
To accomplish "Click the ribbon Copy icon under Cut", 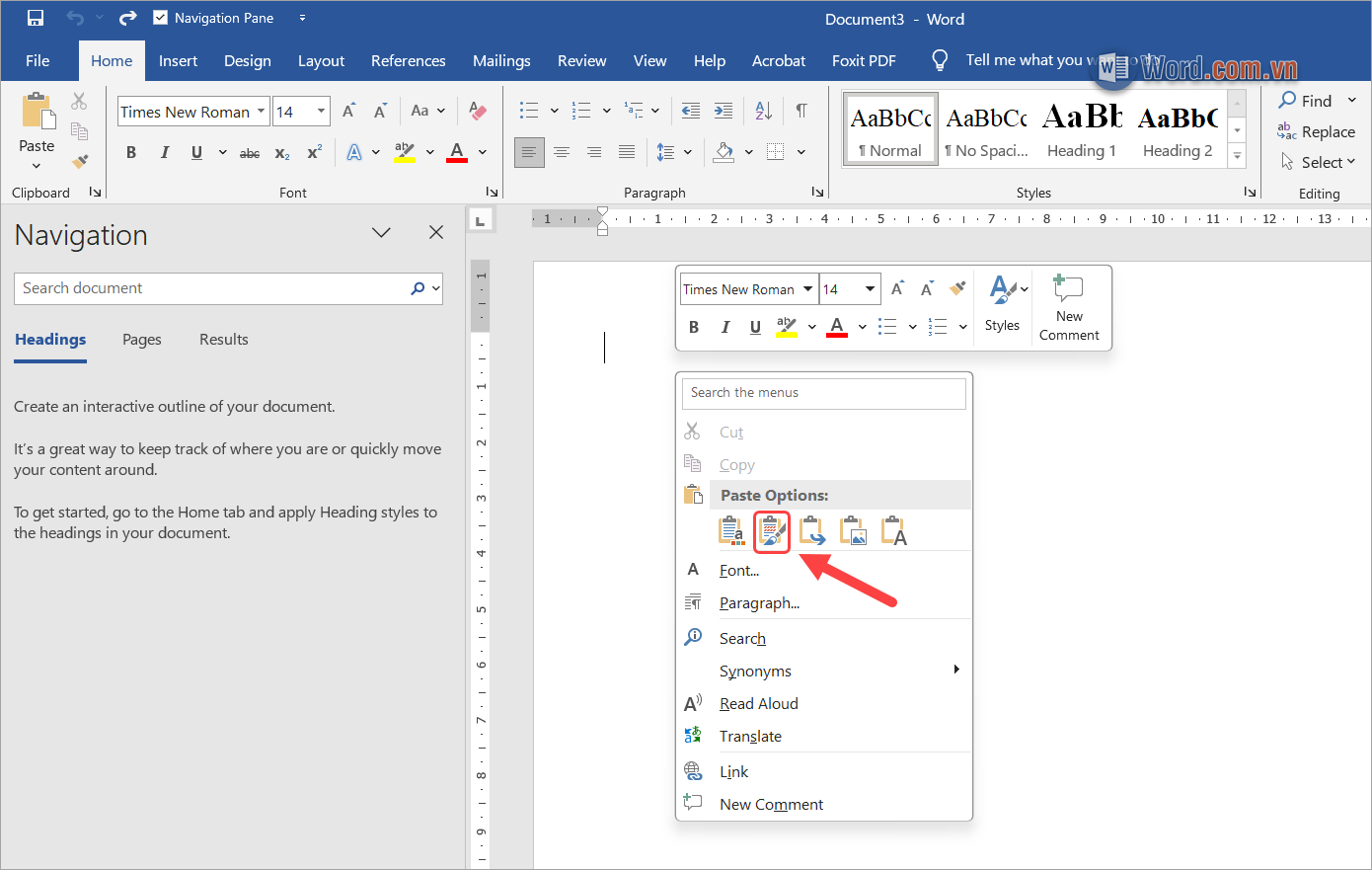I will pyautogui.click(x=80, y=130).
